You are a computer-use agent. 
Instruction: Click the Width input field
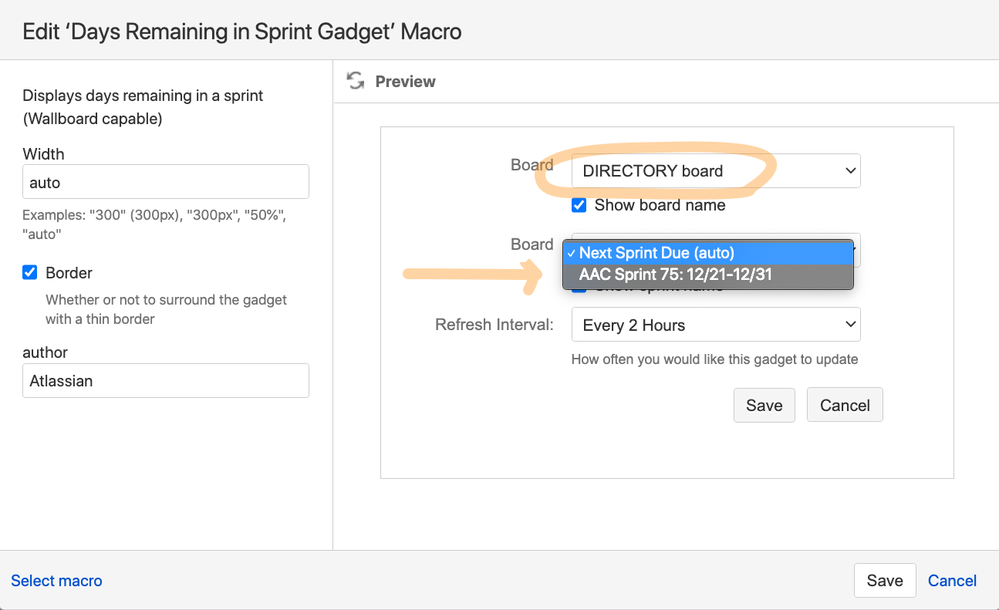point(166,182)
